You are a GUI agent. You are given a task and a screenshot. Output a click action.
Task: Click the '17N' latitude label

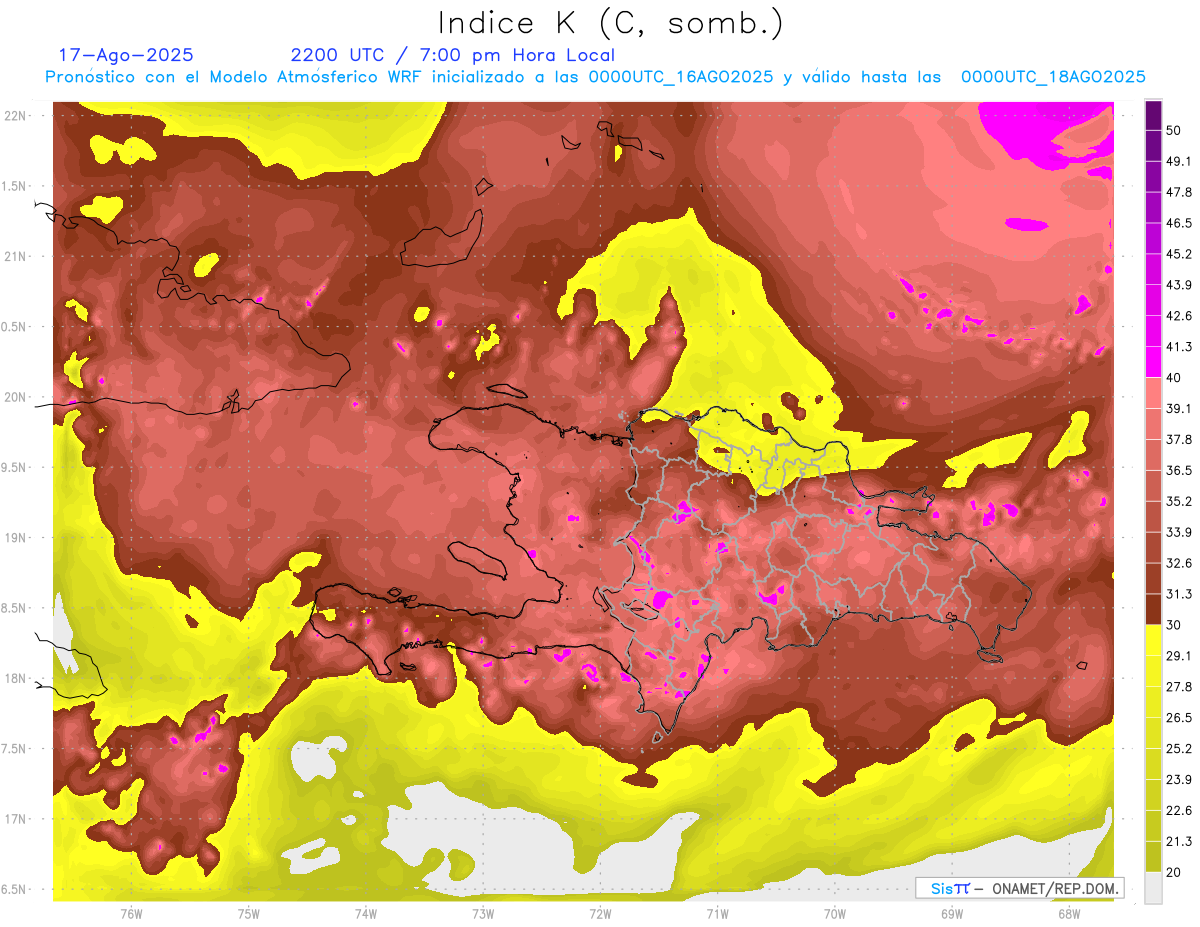pos(17,819)
